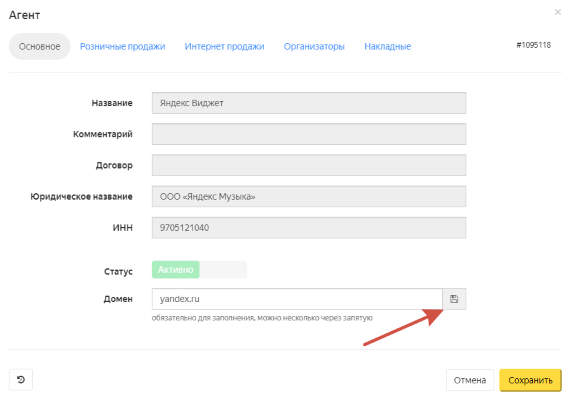Open the Основное tab
The image size is (570, 400).
[x=40, y=47]
